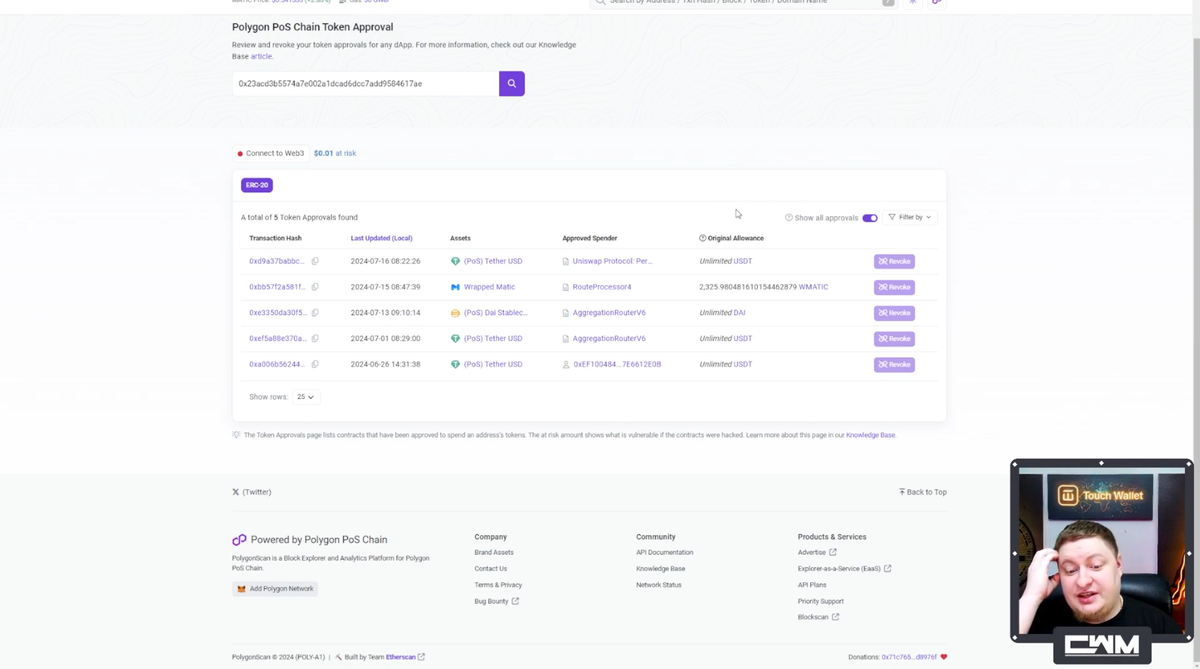Screen dimensions: 1200x669
Task: Click the Polygon logo in the footer
Action: (239, 539)
